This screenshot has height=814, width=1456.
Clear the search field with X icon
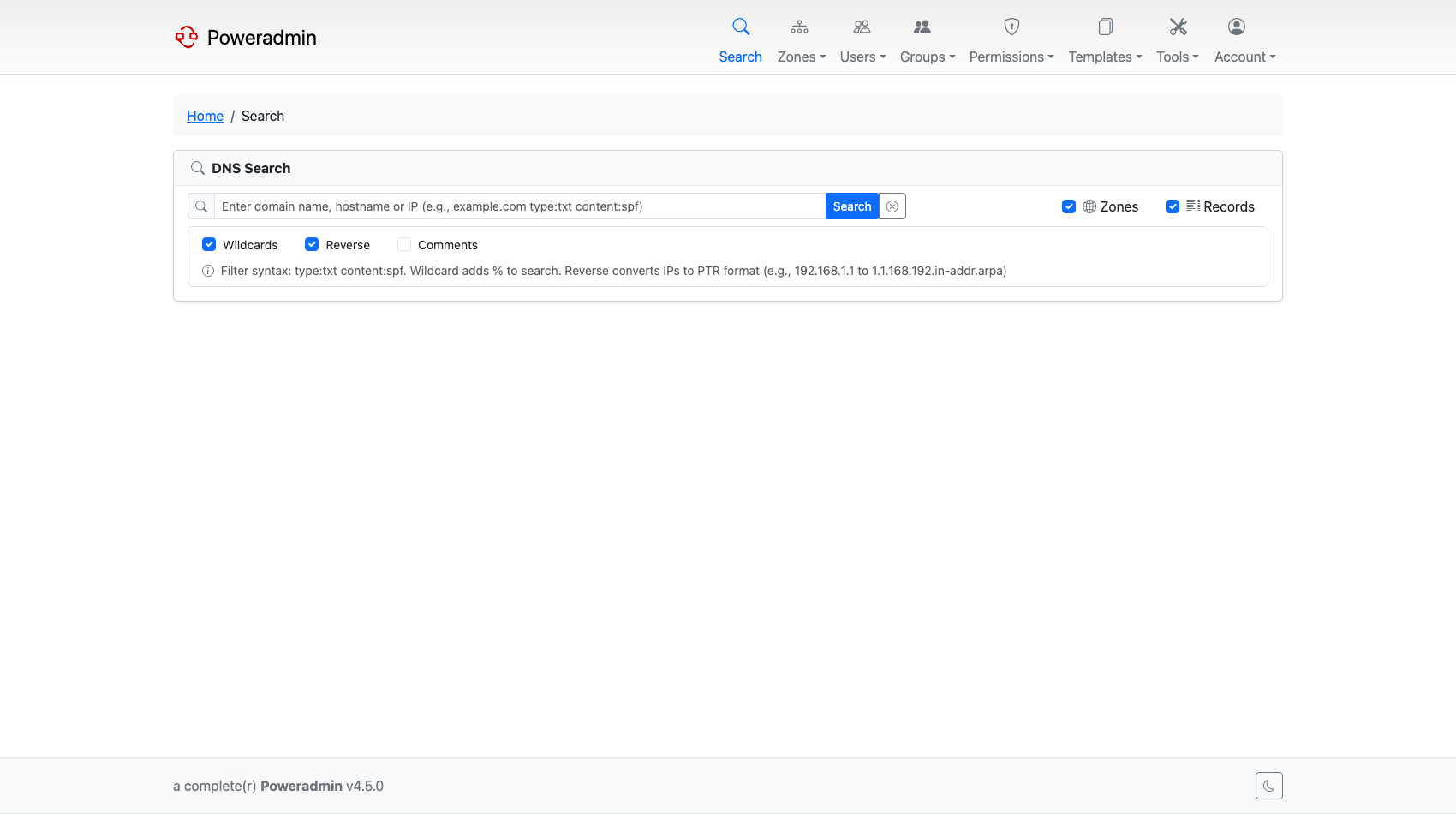click(892, 206)
